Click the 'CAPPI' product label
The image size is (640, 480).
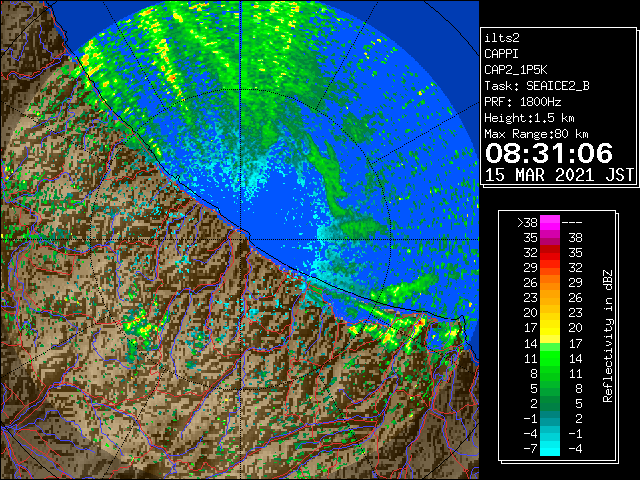coord(501,54)
